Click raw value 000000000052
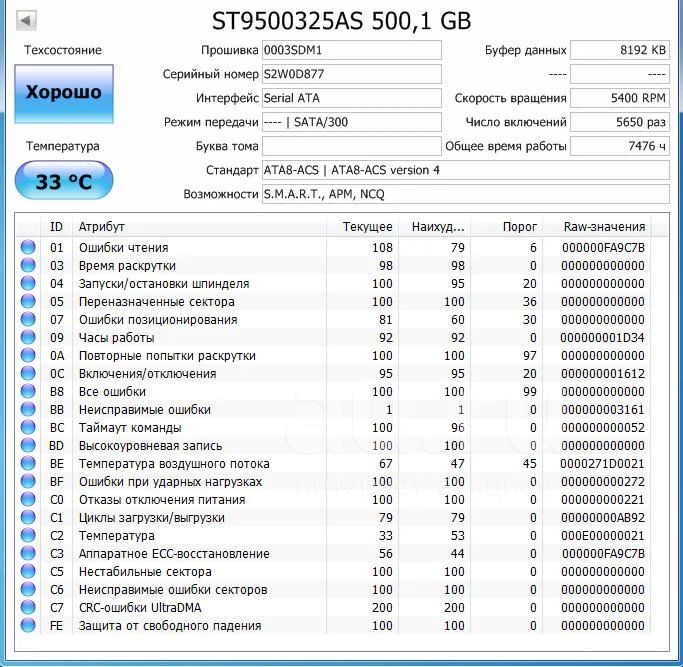The width and height of the screenshot is (683, 667). pos(602,428)
